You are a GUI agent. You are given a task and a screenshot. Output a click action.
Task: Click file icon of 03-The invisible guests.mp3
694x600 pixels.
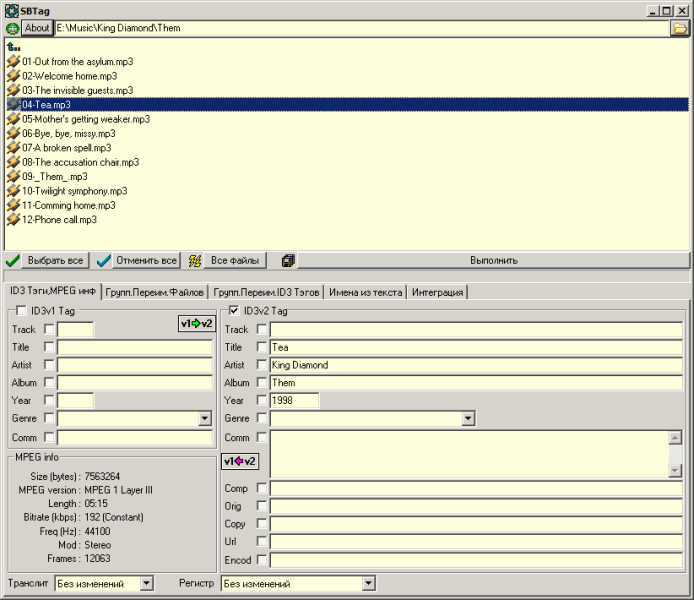(x=14, y=90)
